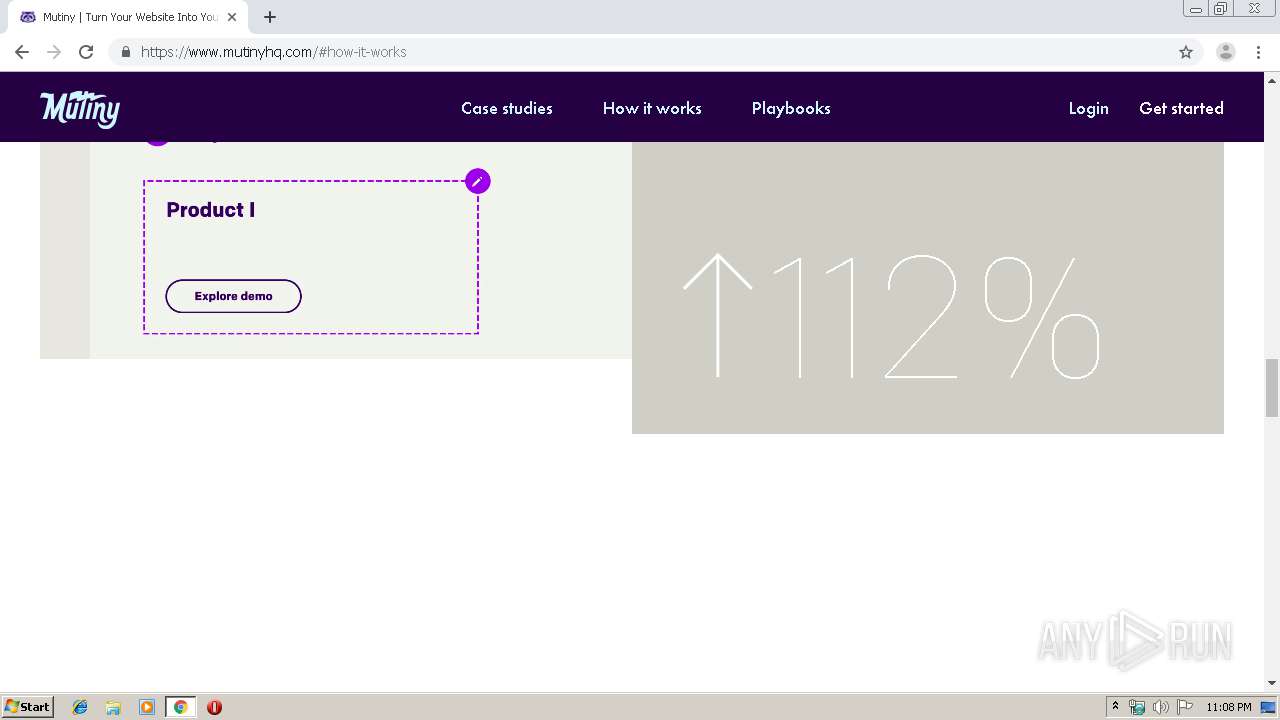
Task: Bookmark page with the star icon
Action: pyautogui.click(x=1186, y=52)
